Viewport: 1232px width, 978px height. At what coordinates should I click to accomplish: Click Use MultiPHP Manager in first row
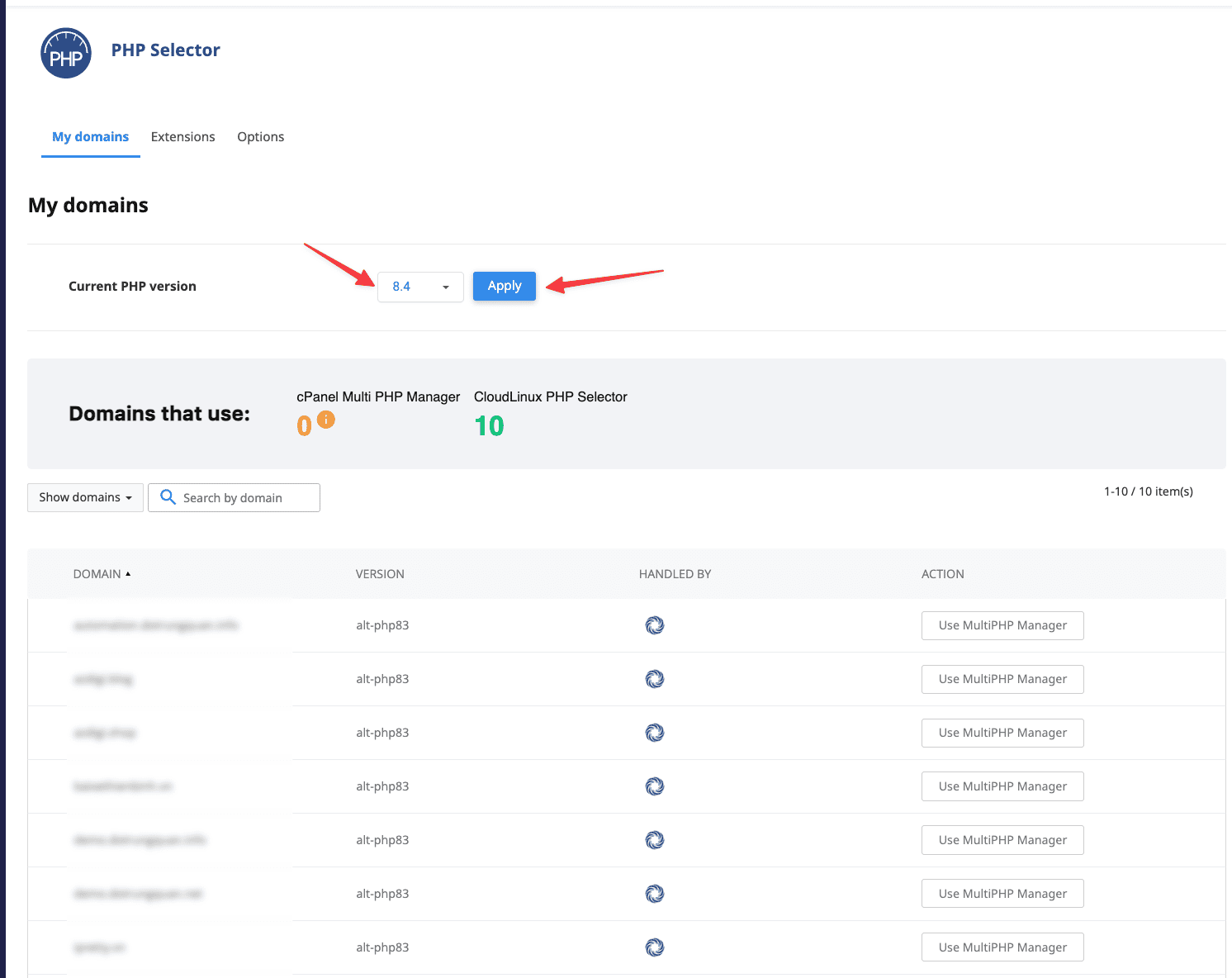coord(1002,625)
